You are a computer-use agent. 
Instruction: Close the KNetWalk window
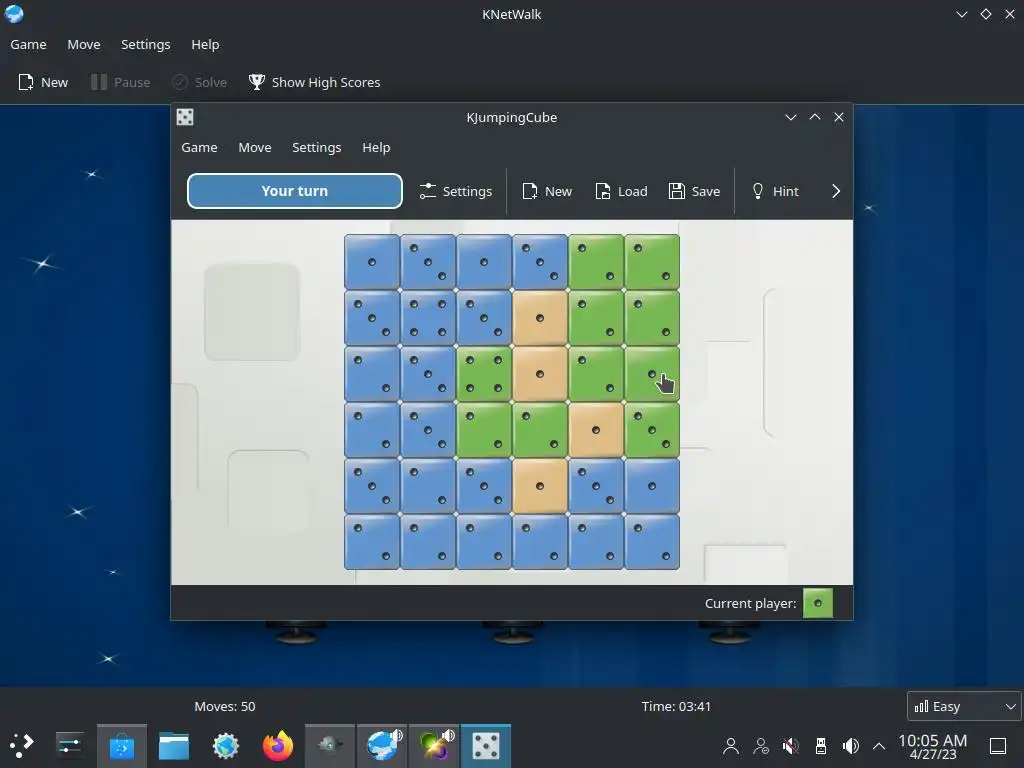click(1010, 14)
